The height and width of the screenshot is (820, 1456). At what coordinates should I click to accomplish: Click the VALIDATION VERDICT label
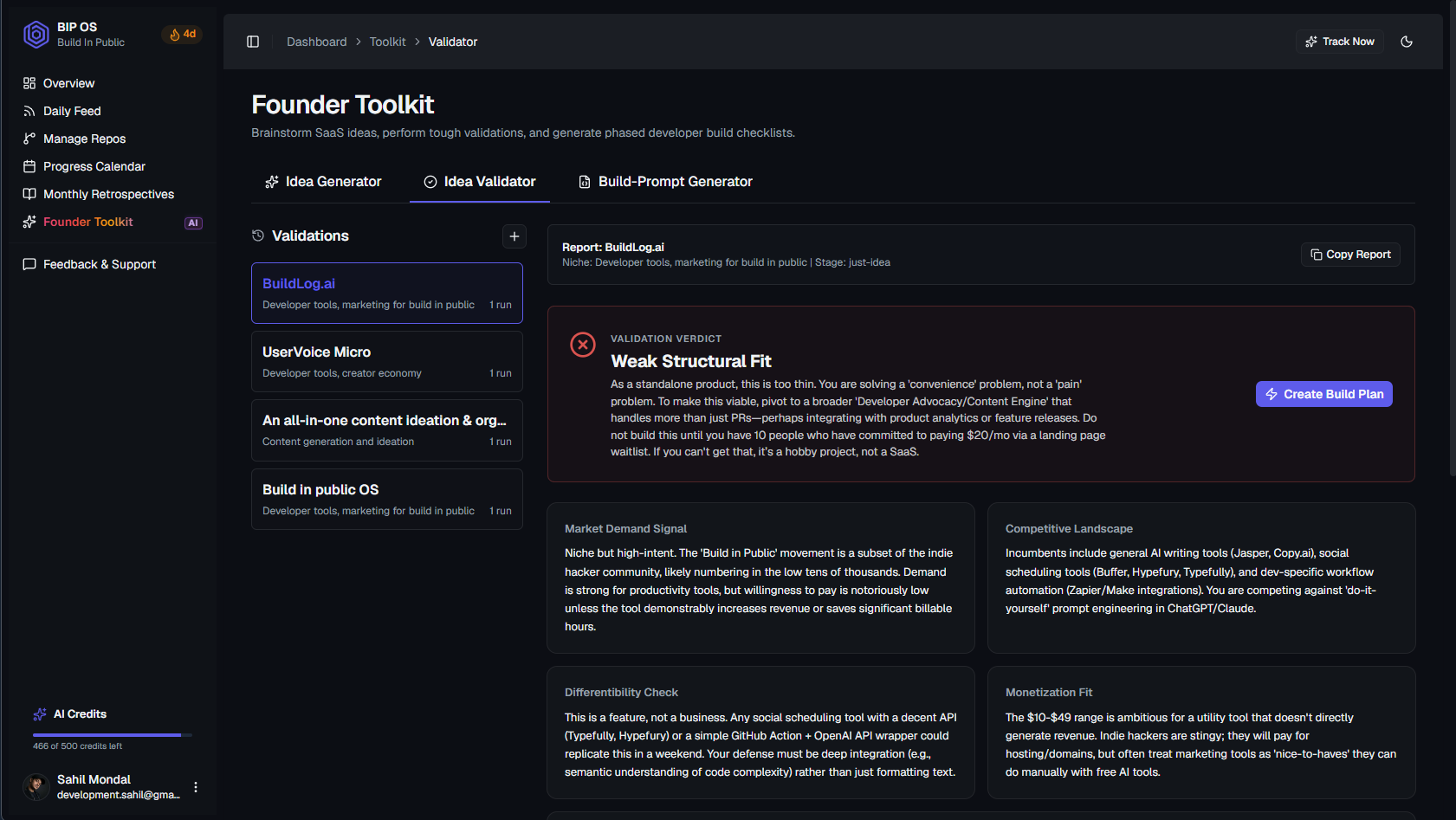point(666,339)
